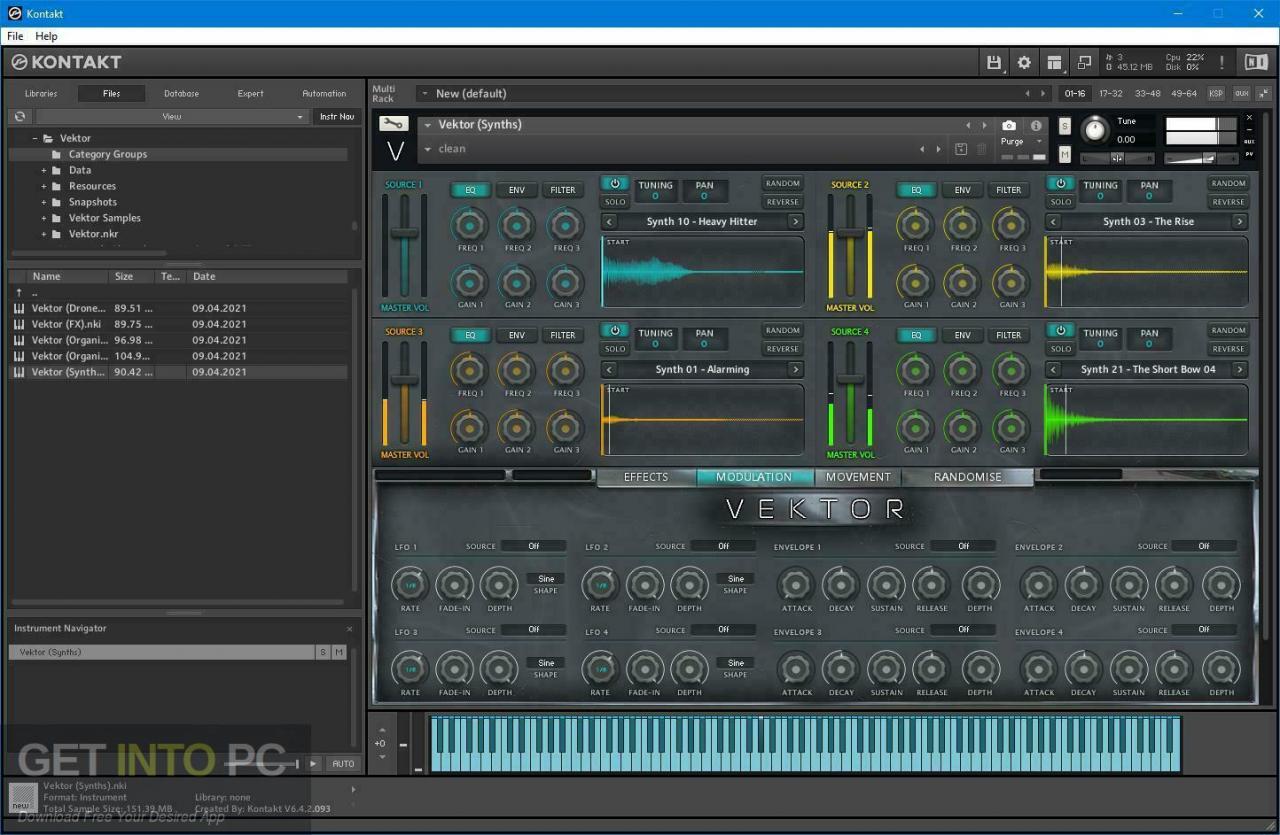Open LFO 2 Sine shape dropdown
1280x835 pixels.
(x=735, y=579)
